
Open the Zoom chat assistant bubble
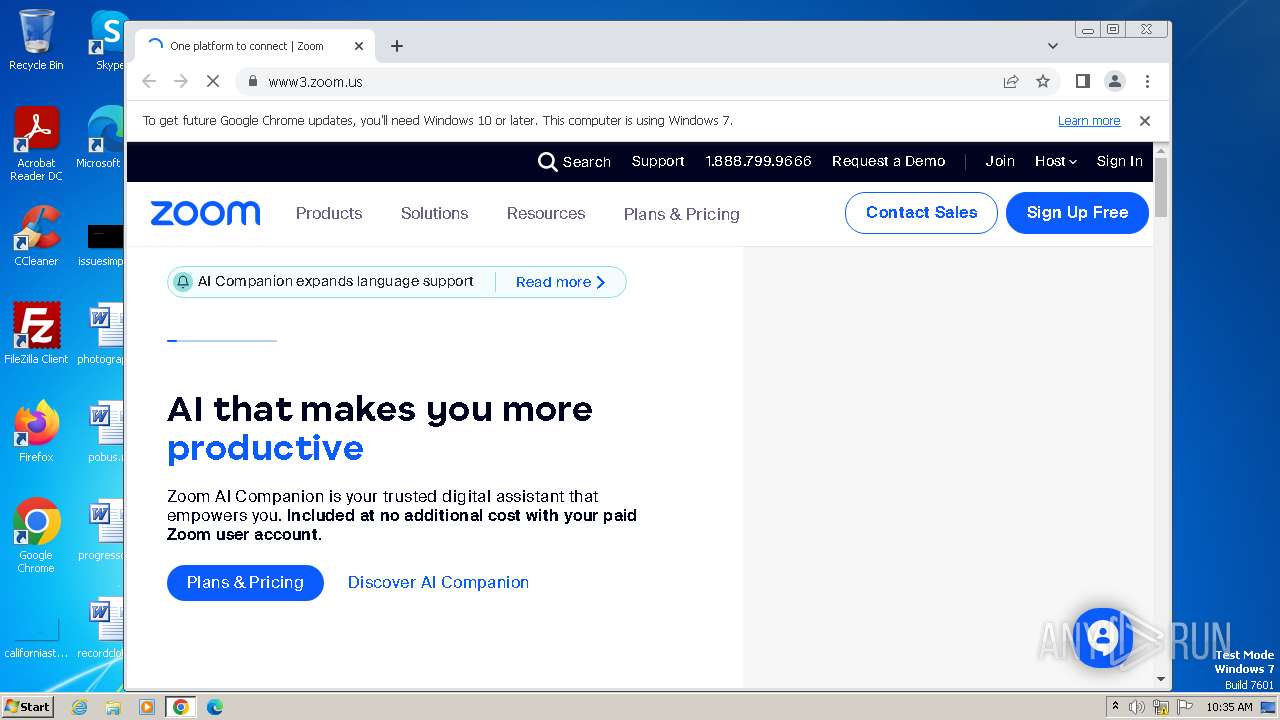1102,637
